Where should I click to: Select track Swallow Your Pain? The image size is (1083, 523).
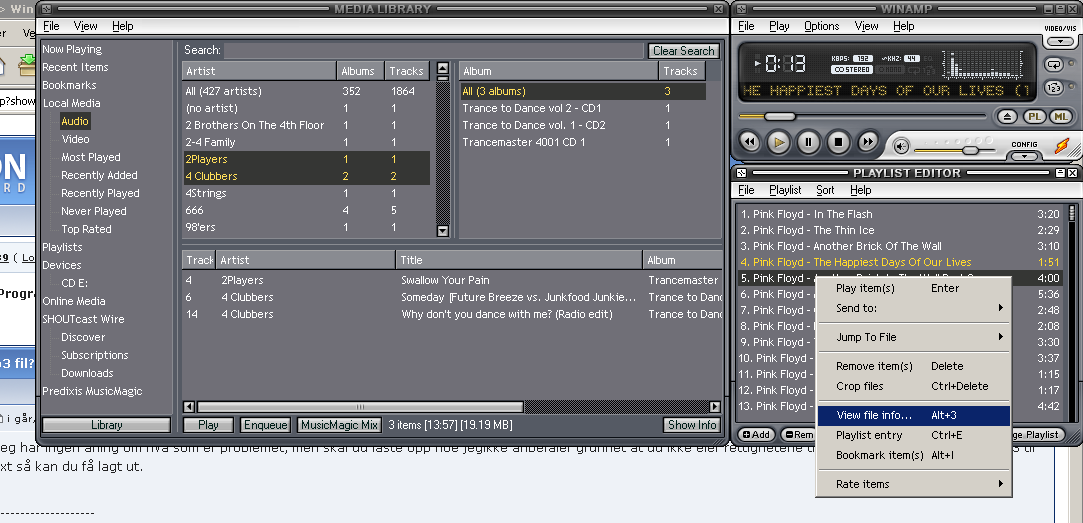coord(452,280)
